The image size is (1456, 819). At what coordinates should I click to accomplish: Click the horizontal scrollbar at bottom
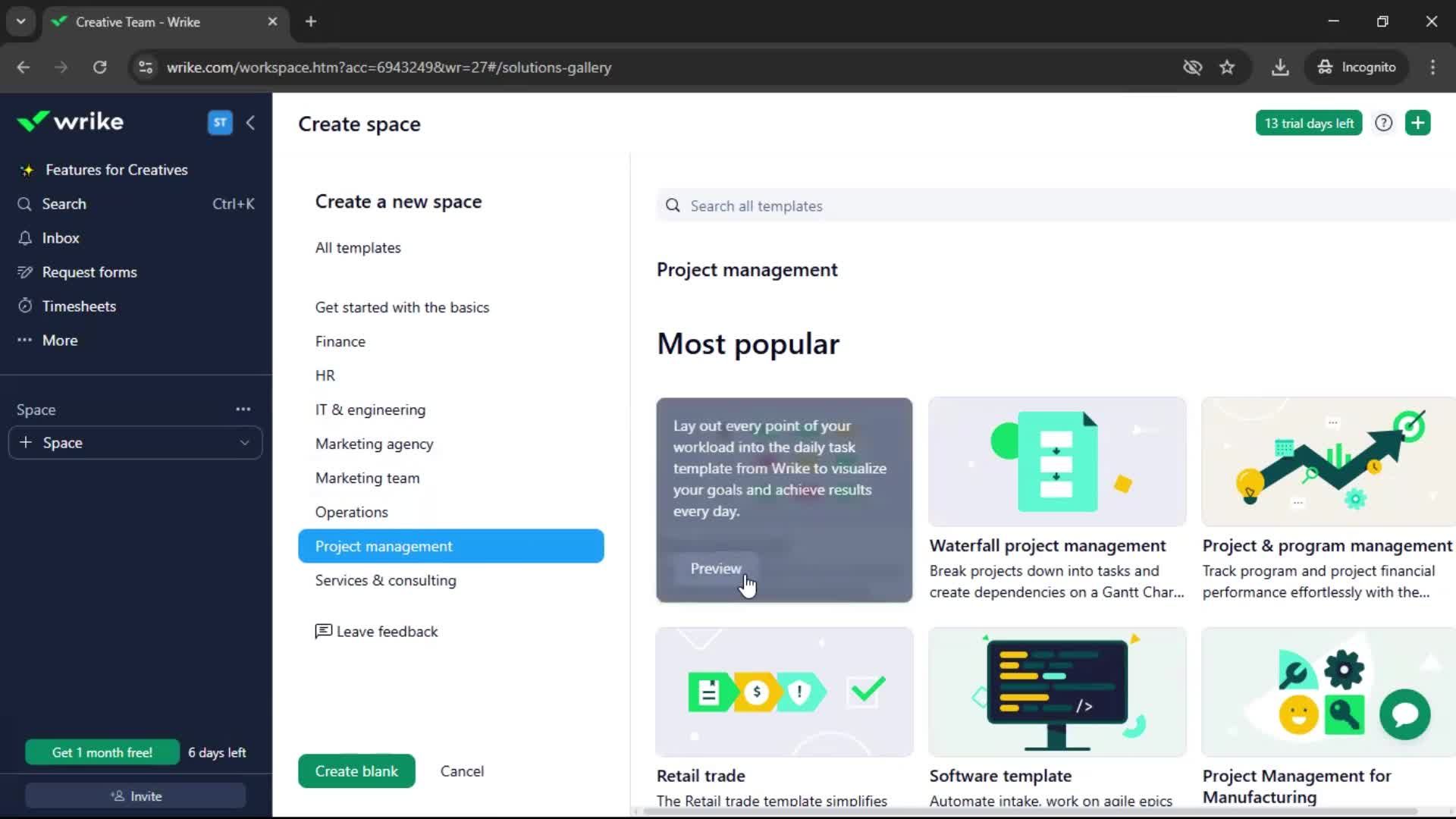[1030, 811]
